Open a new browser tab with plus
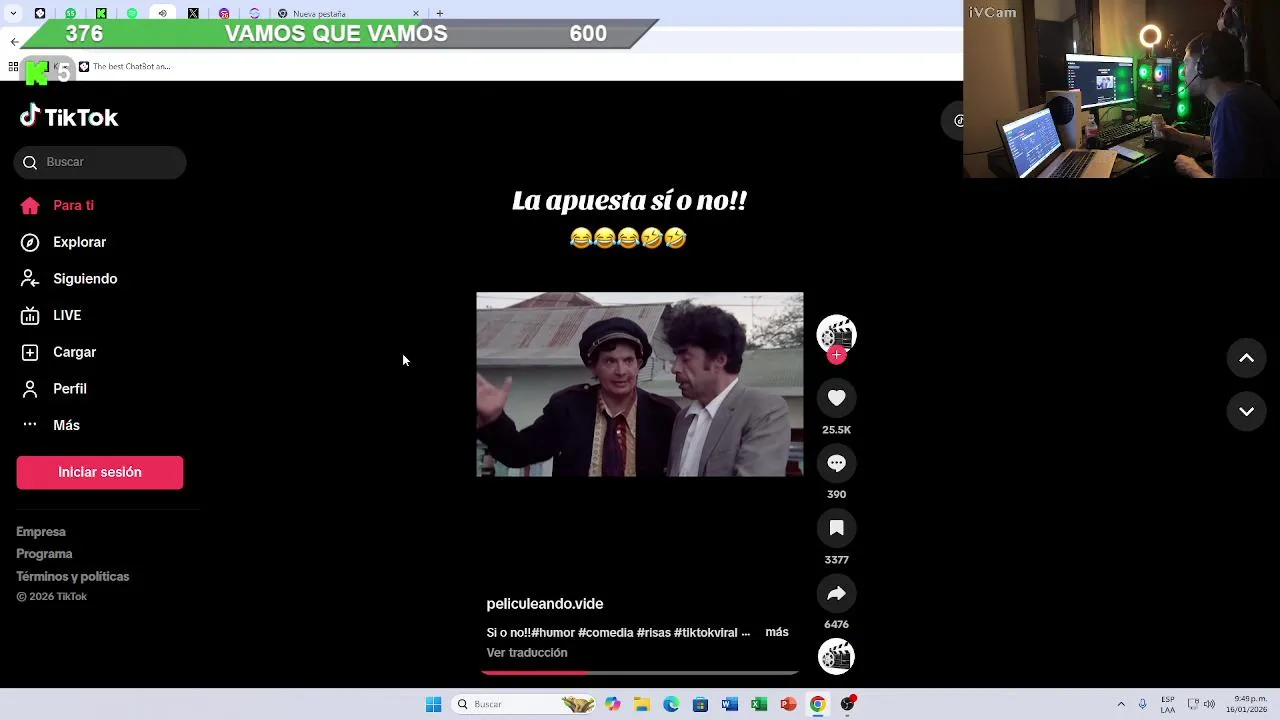1280x720 pixels. click(440, 14)
